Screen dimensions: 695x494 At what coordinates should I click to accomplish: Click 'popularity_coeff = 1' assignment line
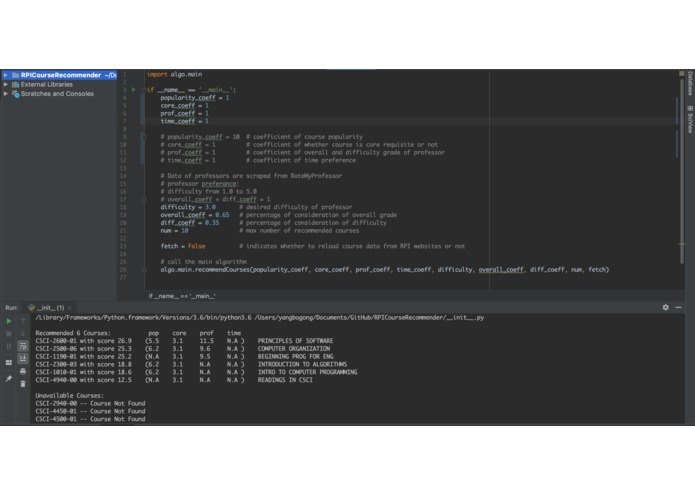point(195,97)
